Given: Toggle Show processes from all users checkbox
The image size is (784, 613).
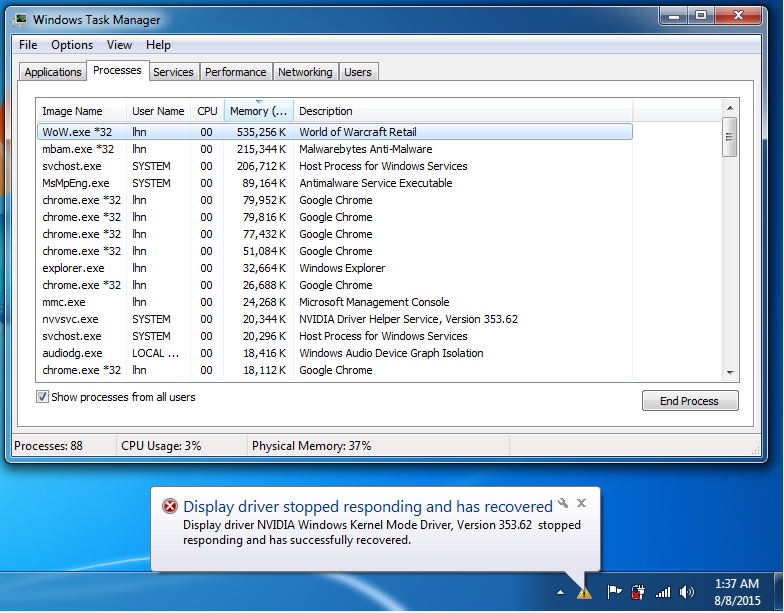Looking at the screenshot, I should (x=42, y=397).
